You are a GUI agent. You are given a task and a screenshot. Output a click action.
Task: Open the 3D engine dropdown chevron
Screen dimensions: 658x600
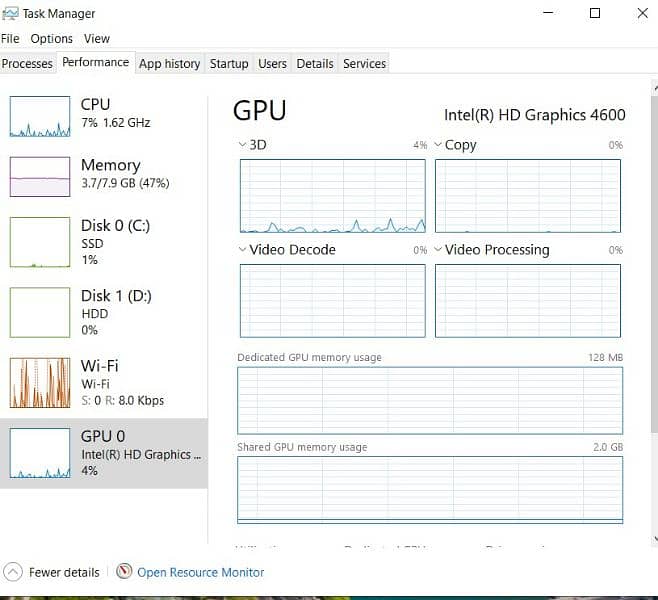(242, 145)
